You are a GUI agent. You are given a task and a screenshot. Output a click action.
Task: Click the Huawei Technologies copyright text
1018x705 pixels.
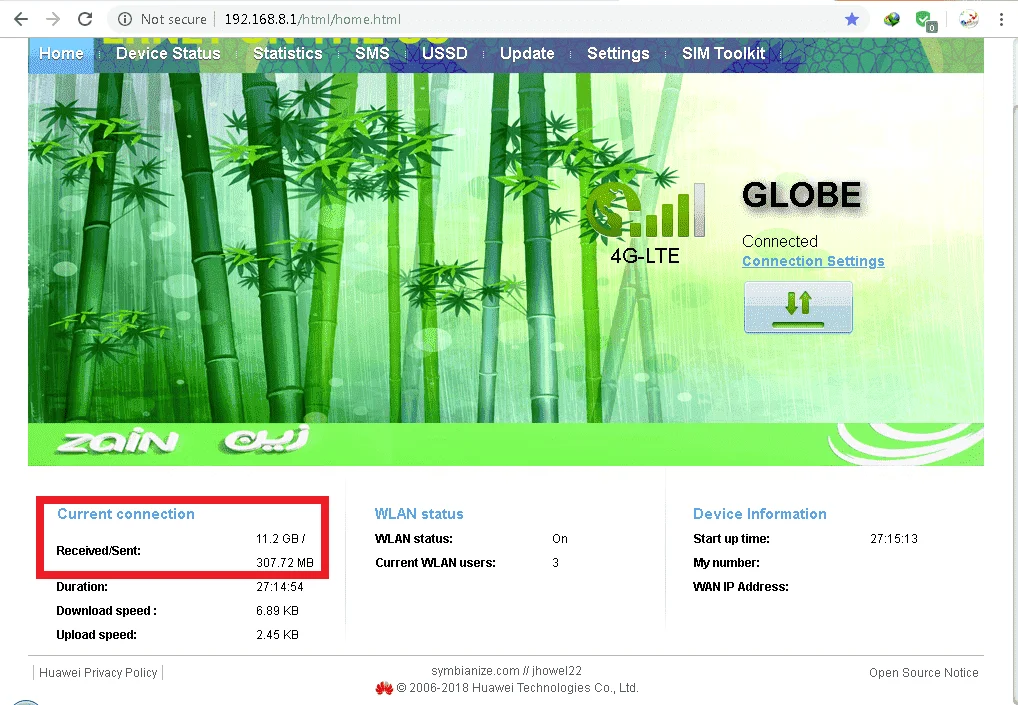[x=517, y=688]
